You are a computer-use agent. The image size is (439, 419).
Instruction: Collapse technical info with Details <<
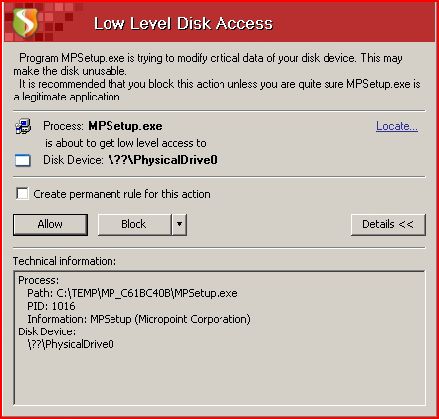pos(388,224)
